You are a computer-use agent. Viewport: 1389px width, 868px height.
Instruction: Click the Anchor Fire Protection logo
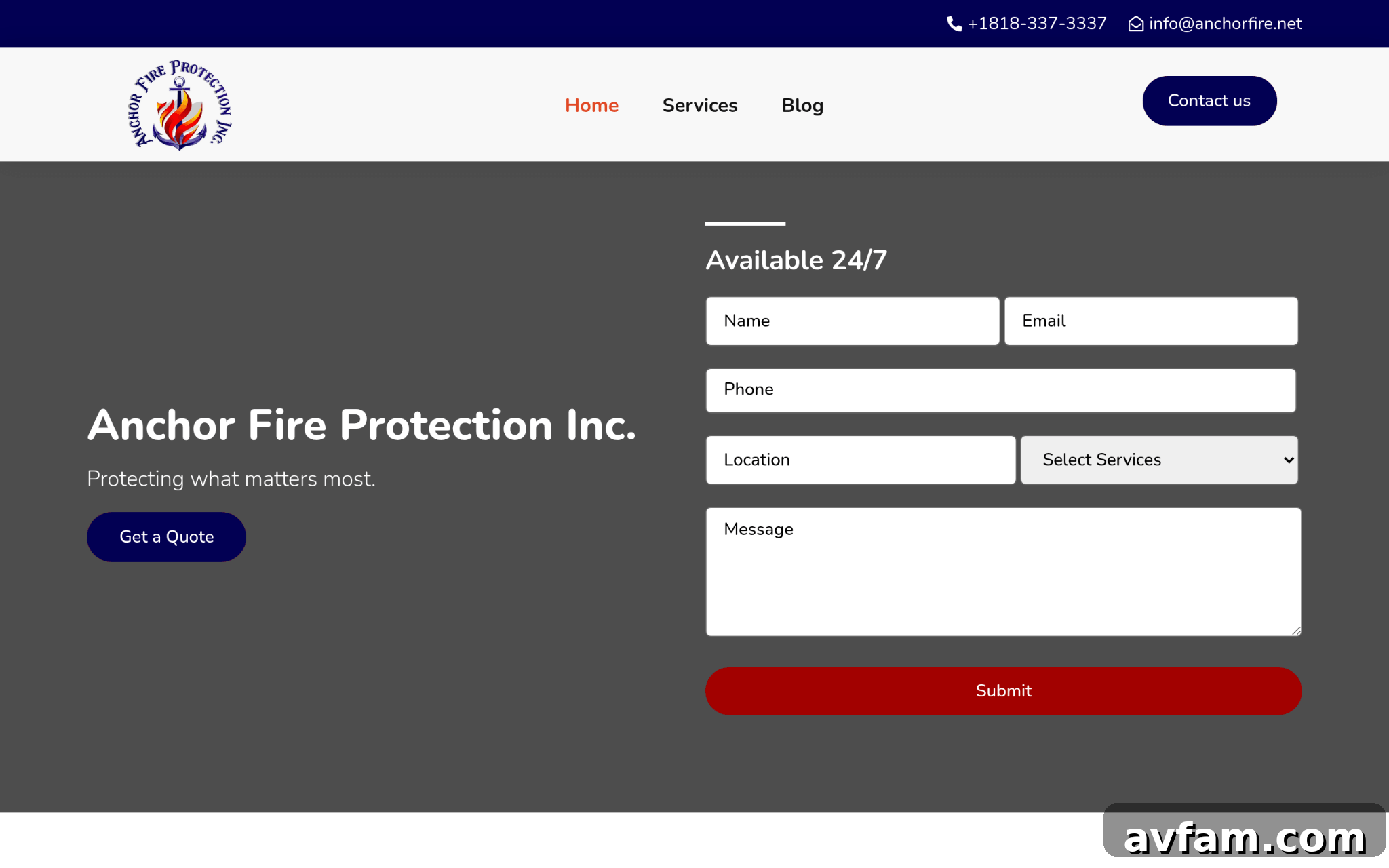click(x=180, y=105)
